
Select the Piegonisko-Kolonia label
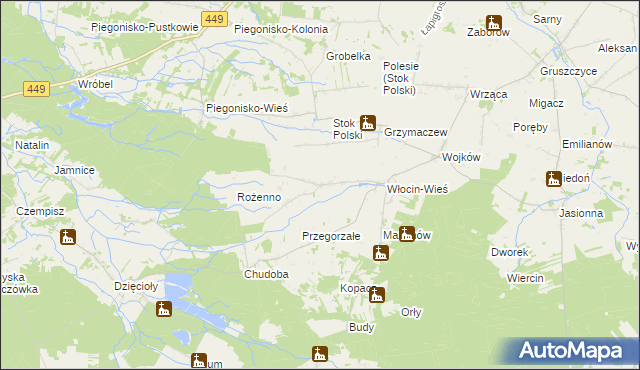281,29
